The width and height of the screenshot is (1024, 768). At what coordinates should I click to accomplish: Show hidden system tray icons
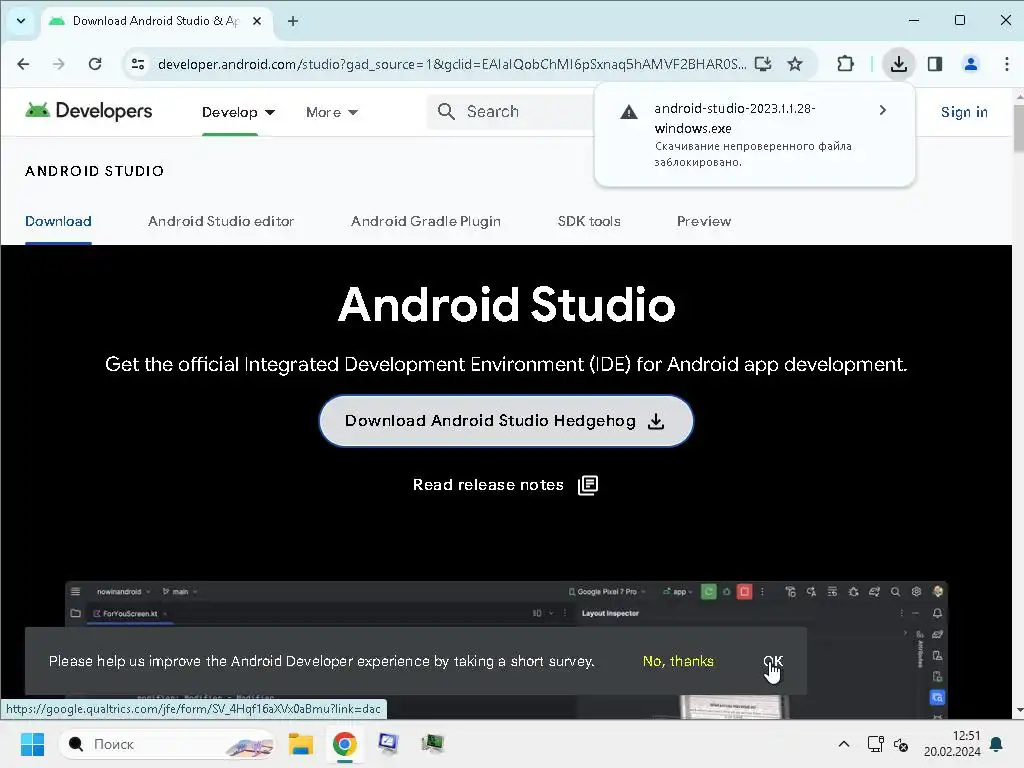coord(844,744)
